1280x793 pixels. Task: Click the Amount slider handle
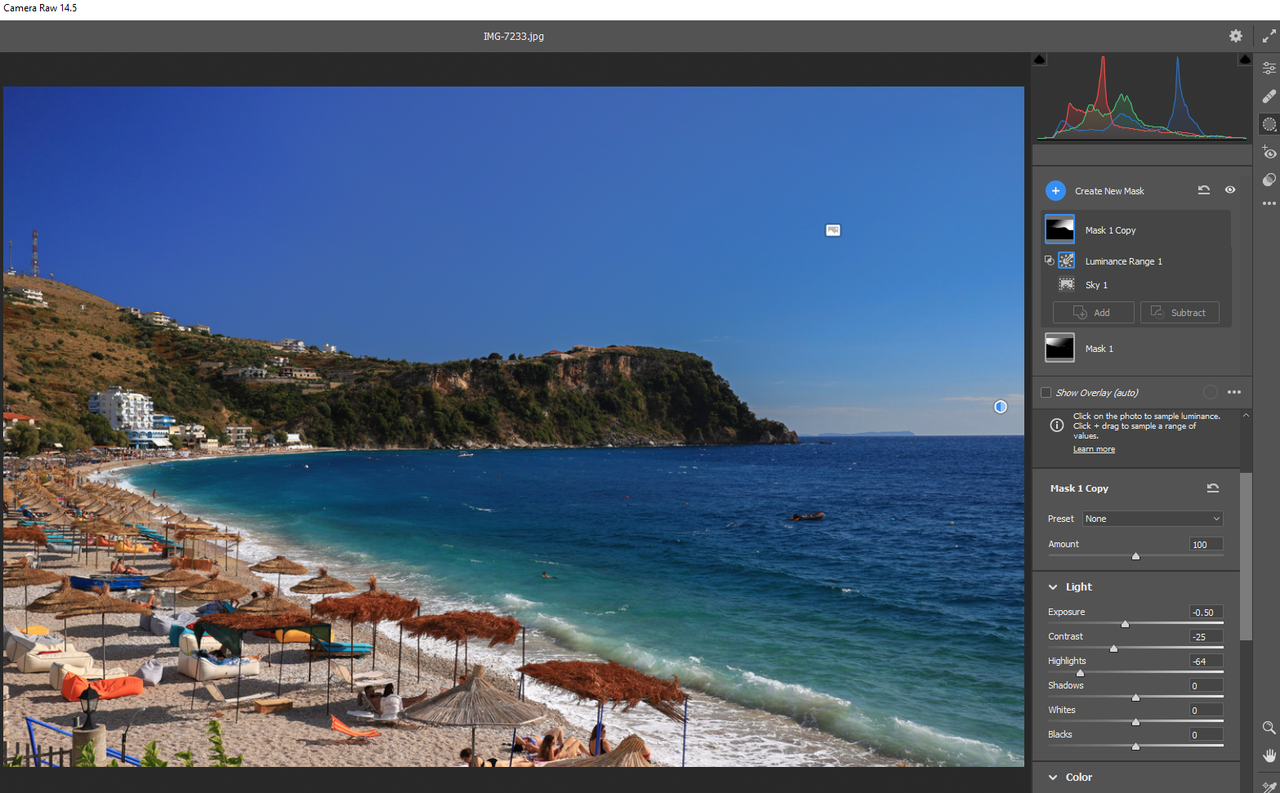(x=1136, y=556)
